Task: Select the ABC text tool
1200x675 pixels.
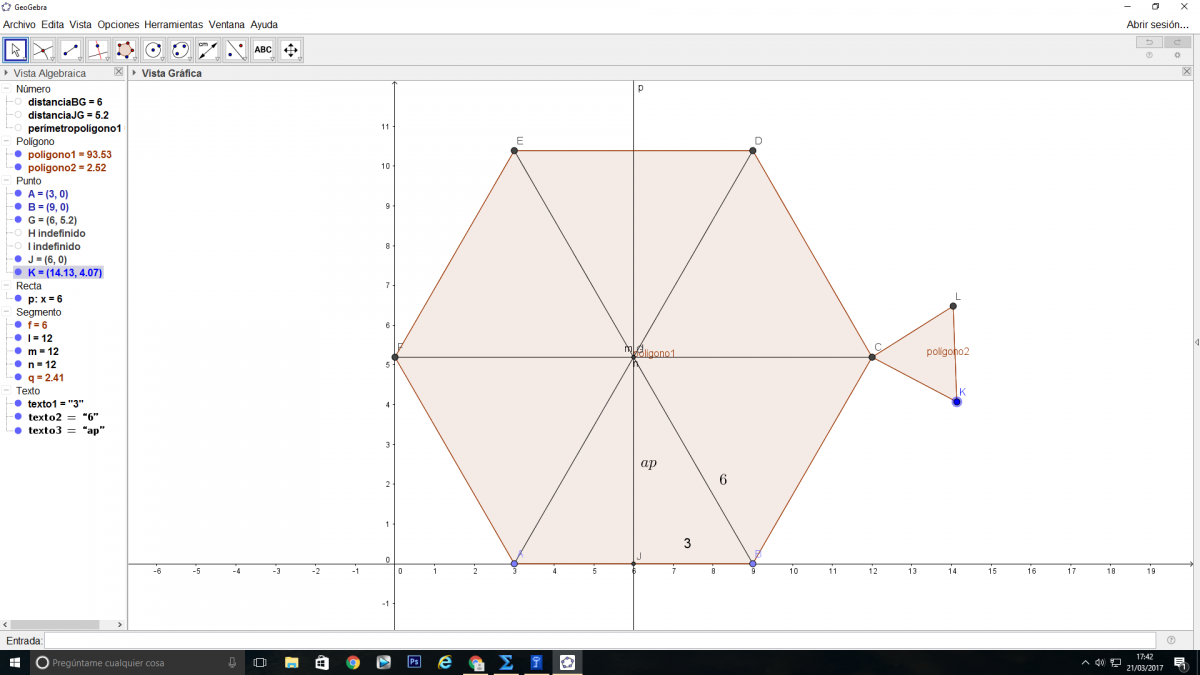Action: point(263,50)
